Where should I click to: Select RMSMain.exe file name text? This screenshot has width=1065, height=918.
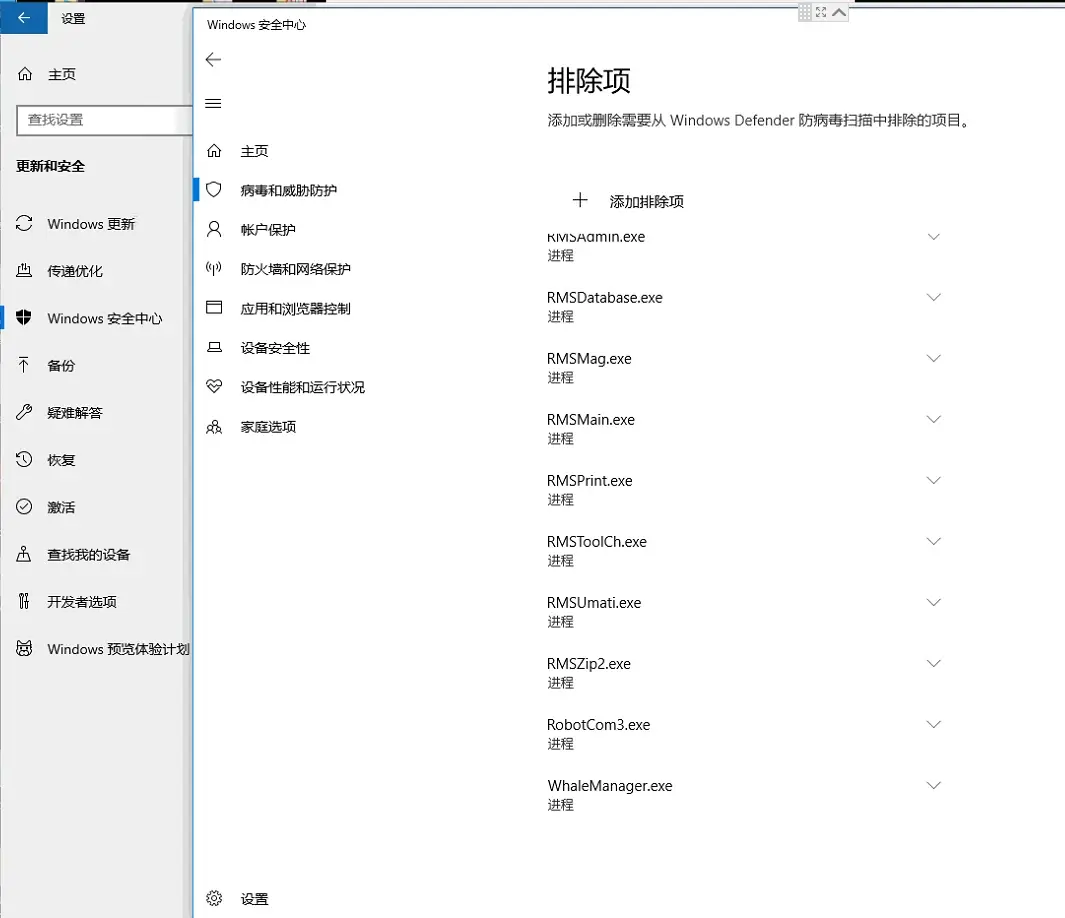tap(591, 420)
